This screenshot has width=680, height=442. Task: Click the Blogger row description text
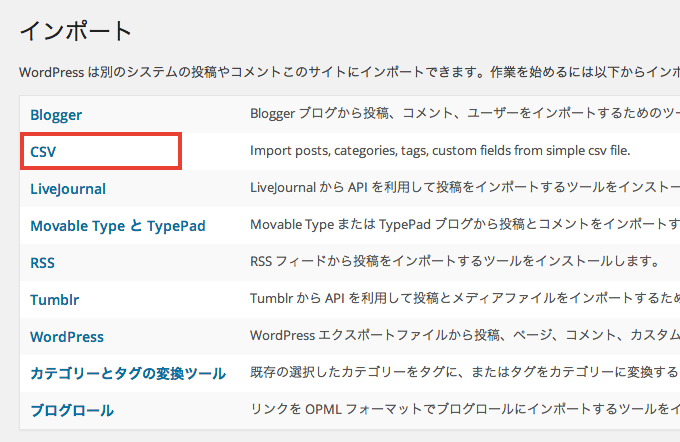[465, 114]
